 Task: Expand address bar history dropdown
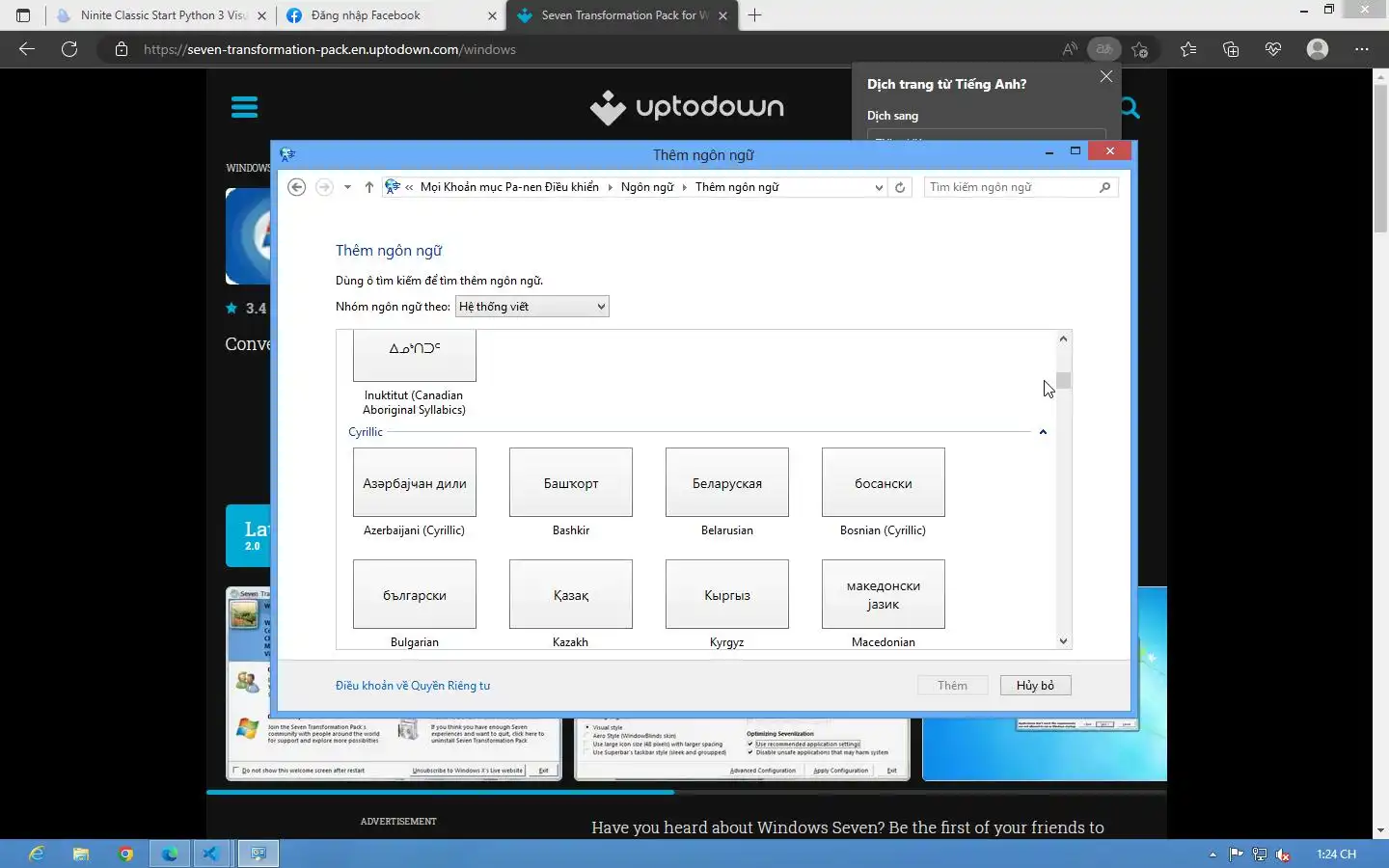879,187
